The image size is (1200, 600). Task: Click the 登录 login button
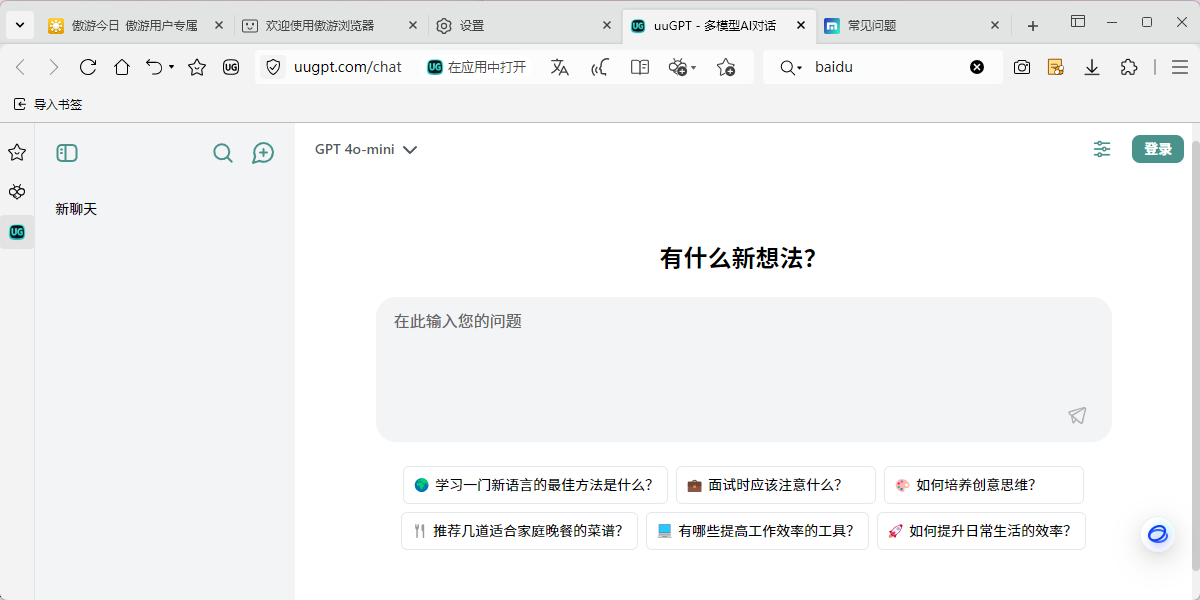click(x=1157, y=148)
